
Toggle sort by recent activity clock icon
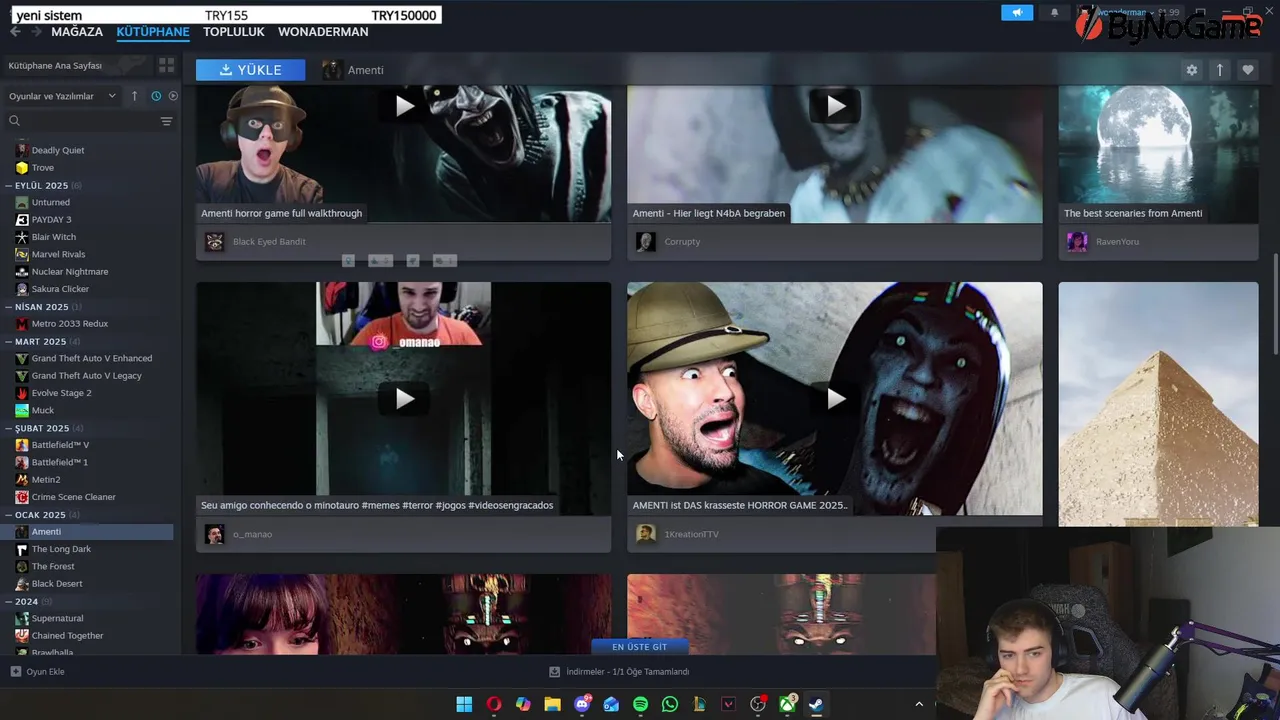(x=156, y=96)
